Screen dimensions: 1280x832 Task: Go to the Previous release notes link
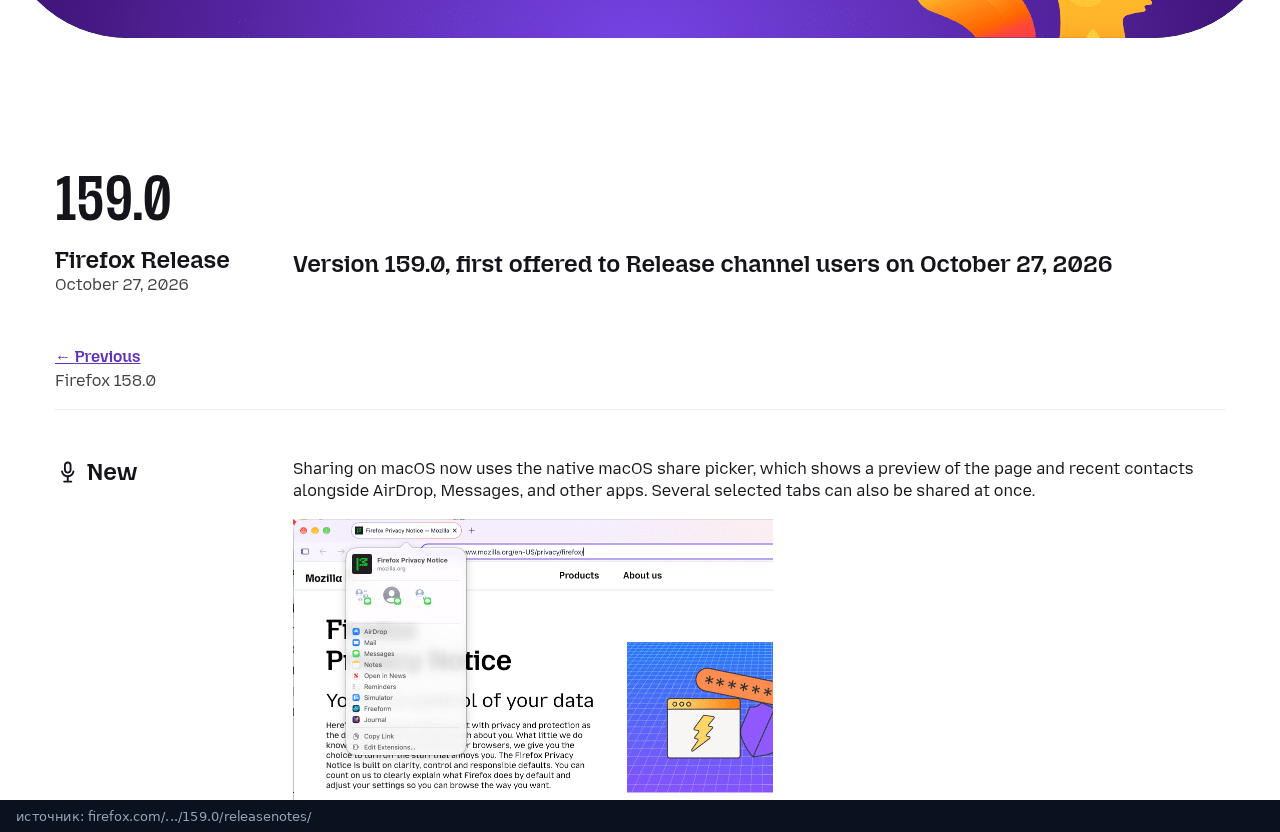[x=98, y=357]
